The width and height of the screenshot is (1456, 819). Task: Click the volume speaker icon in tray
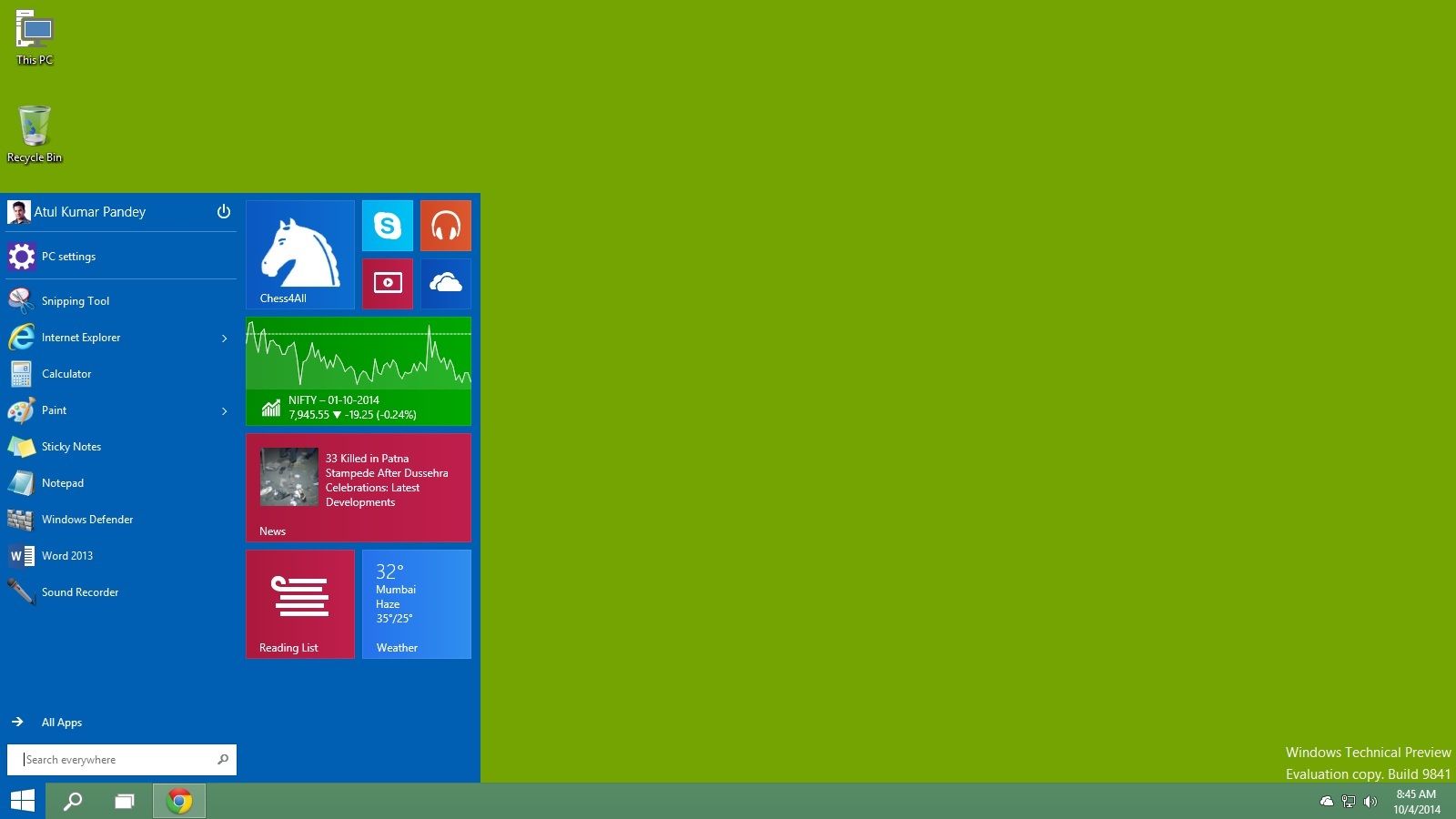(1370, 802)
